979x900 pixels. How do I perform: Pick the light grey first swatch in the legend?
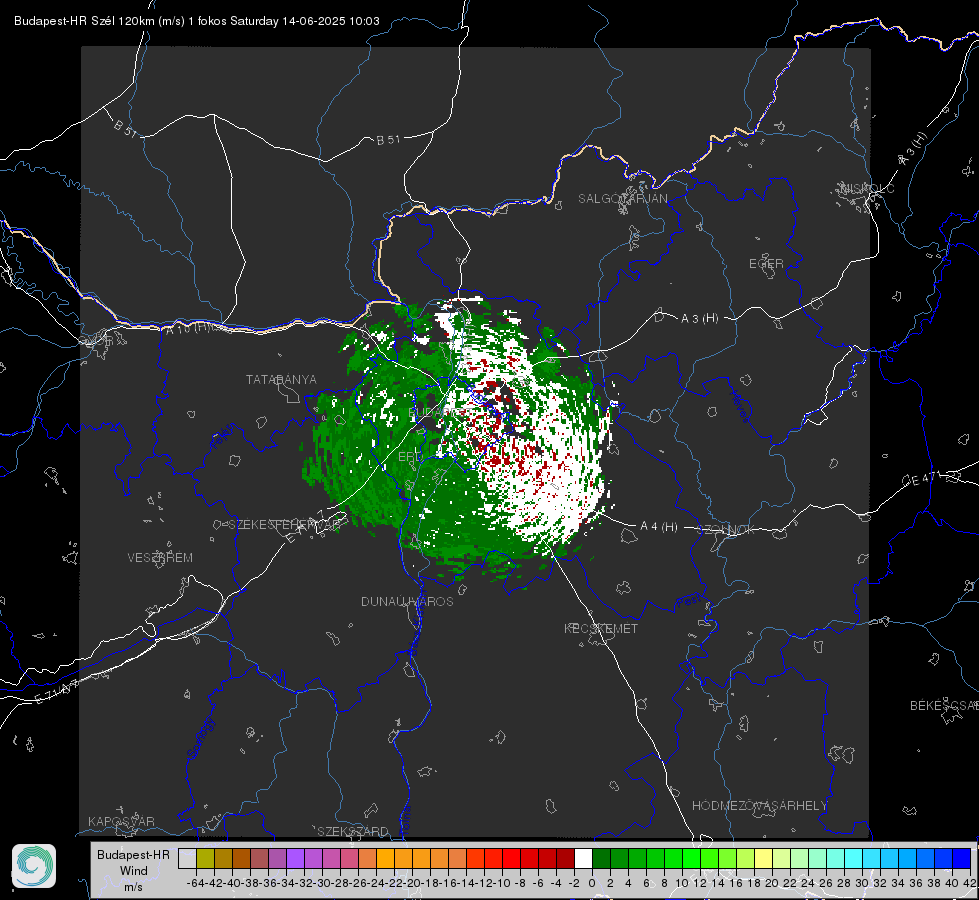[187, 858]
